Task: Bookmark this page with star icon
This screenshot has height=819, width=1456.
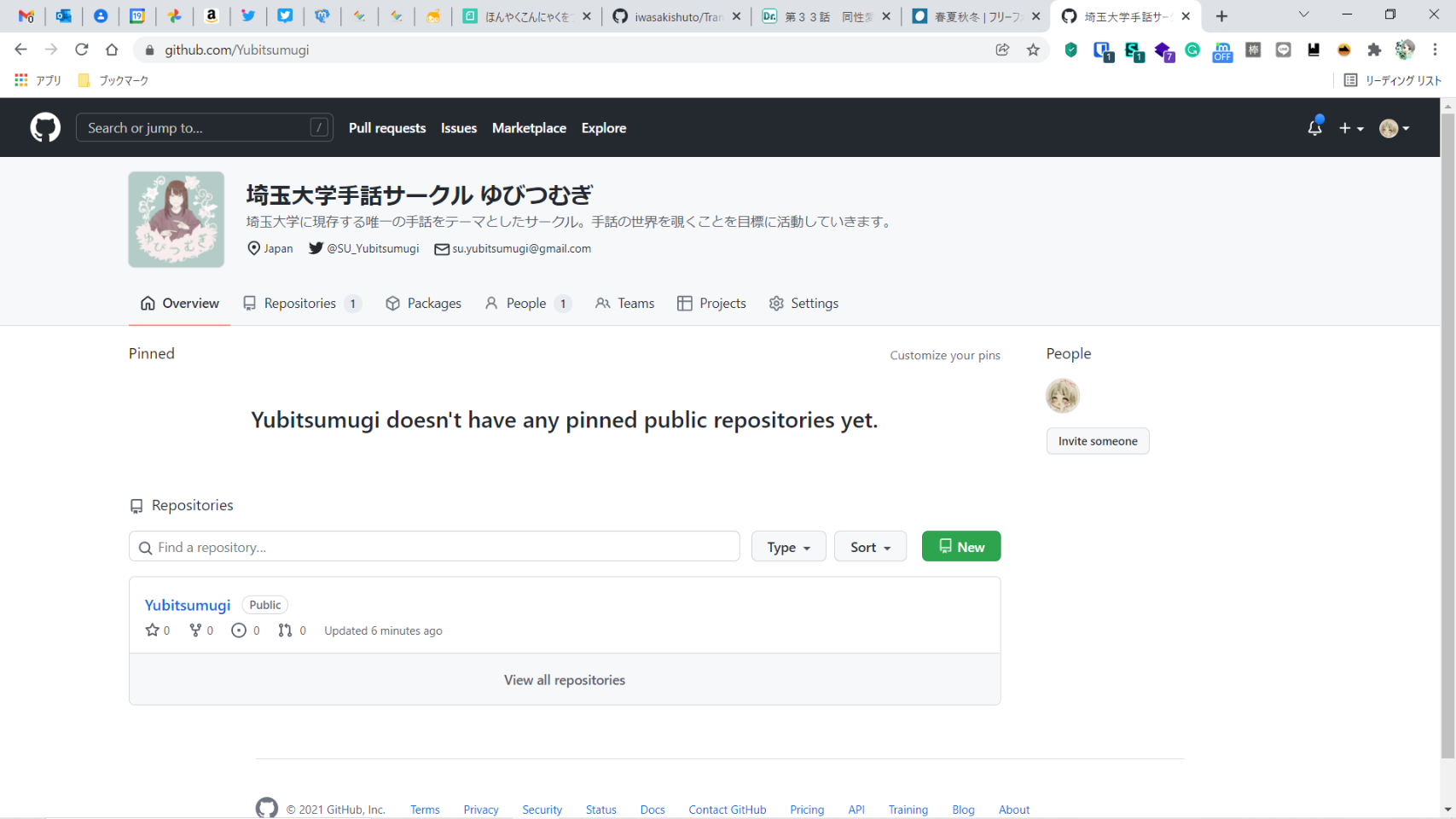Action: [1033, 50]
